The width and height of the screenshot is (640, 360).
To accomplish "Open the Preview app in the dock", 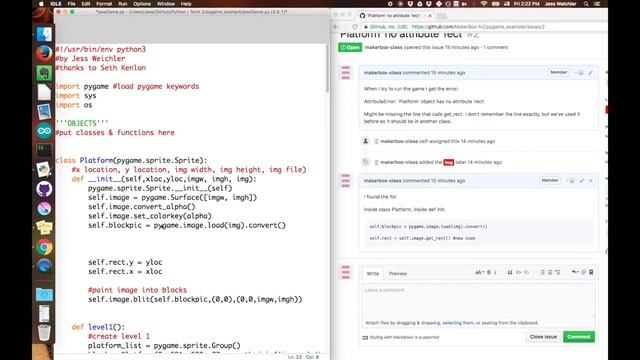I will (44, 111).
